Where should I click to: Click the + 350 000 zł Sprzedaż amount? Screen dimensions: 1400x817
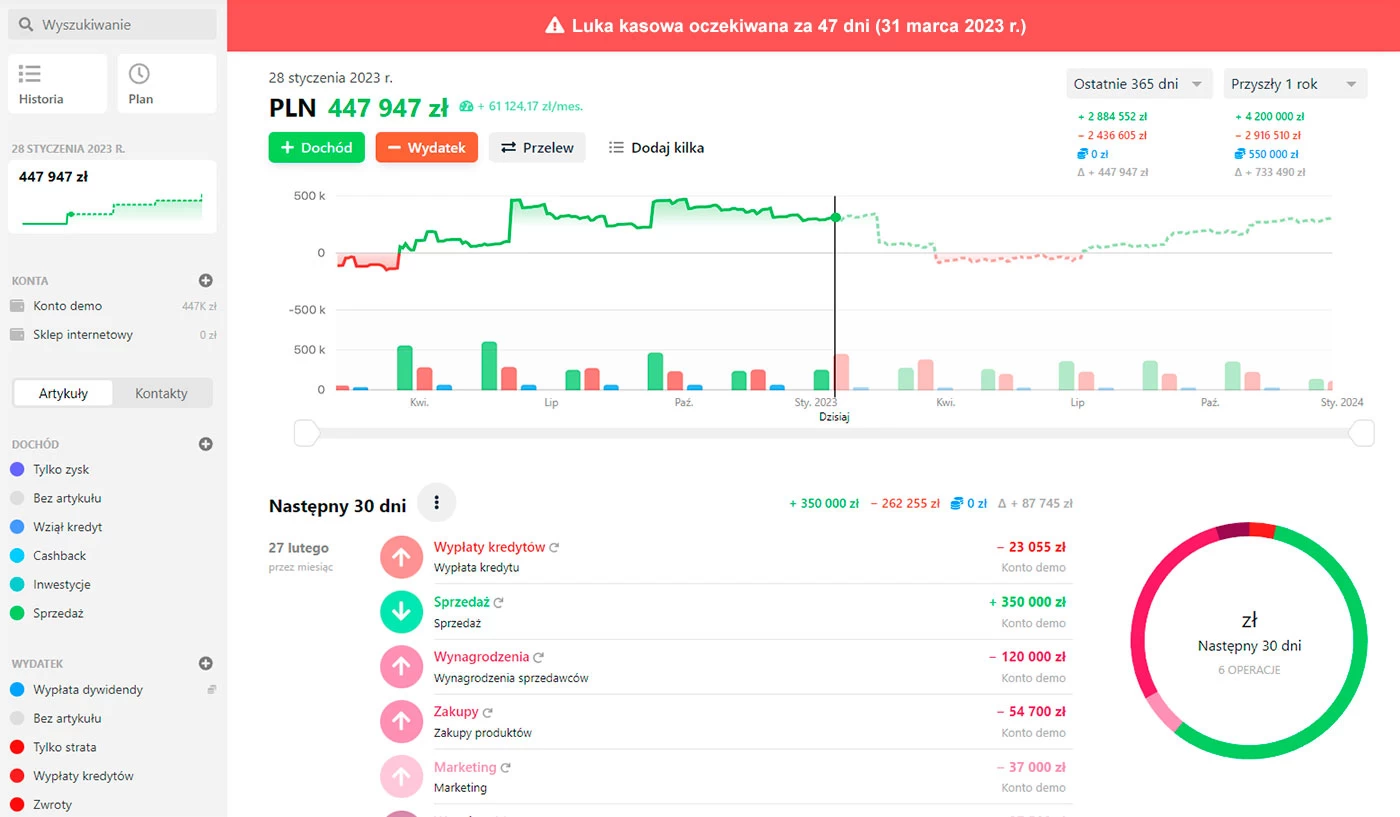click(1027, 602)
